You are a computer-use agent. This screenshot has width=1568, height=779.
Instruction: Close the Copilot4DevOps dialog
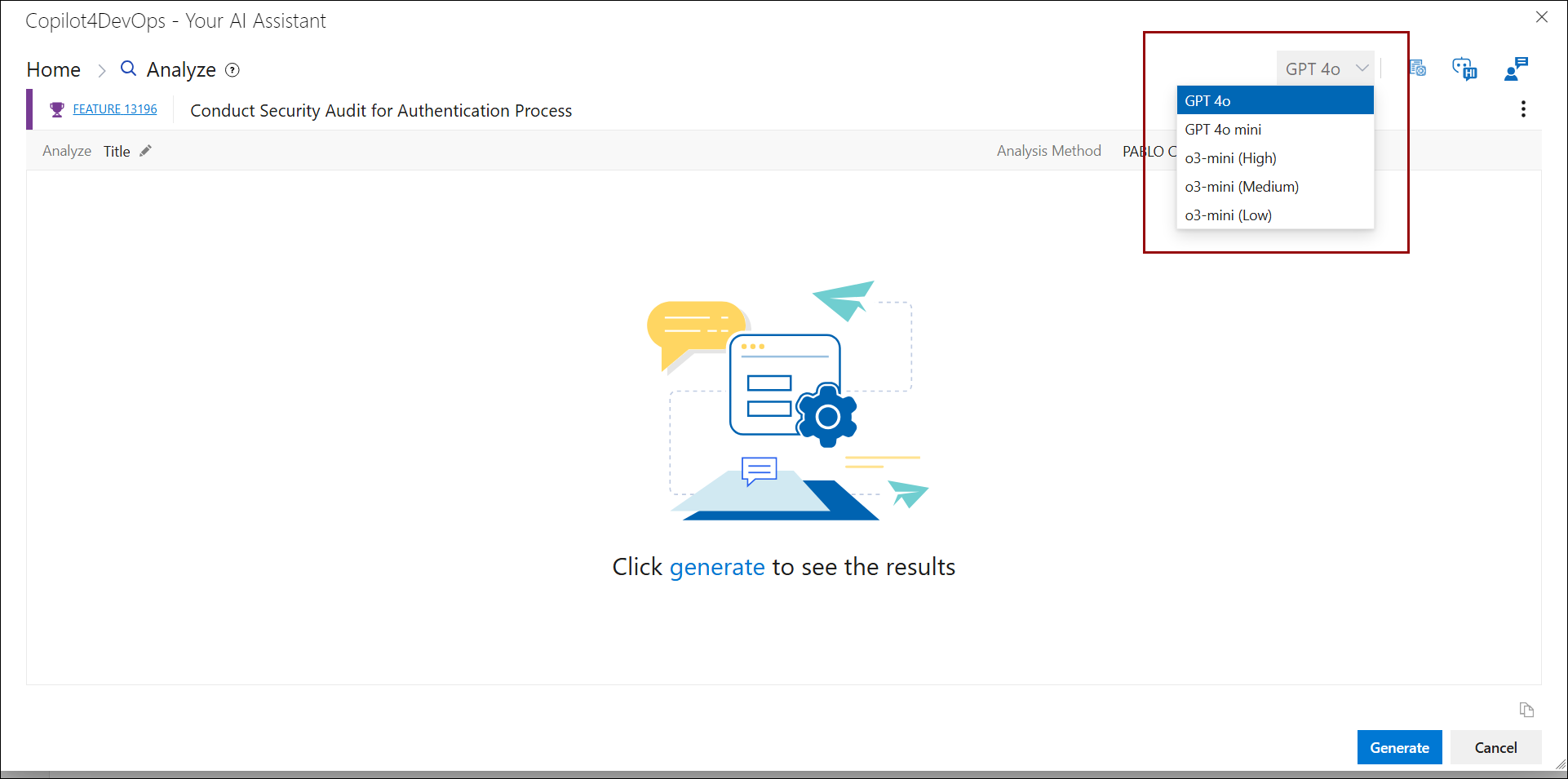[x=1542, y=17]
